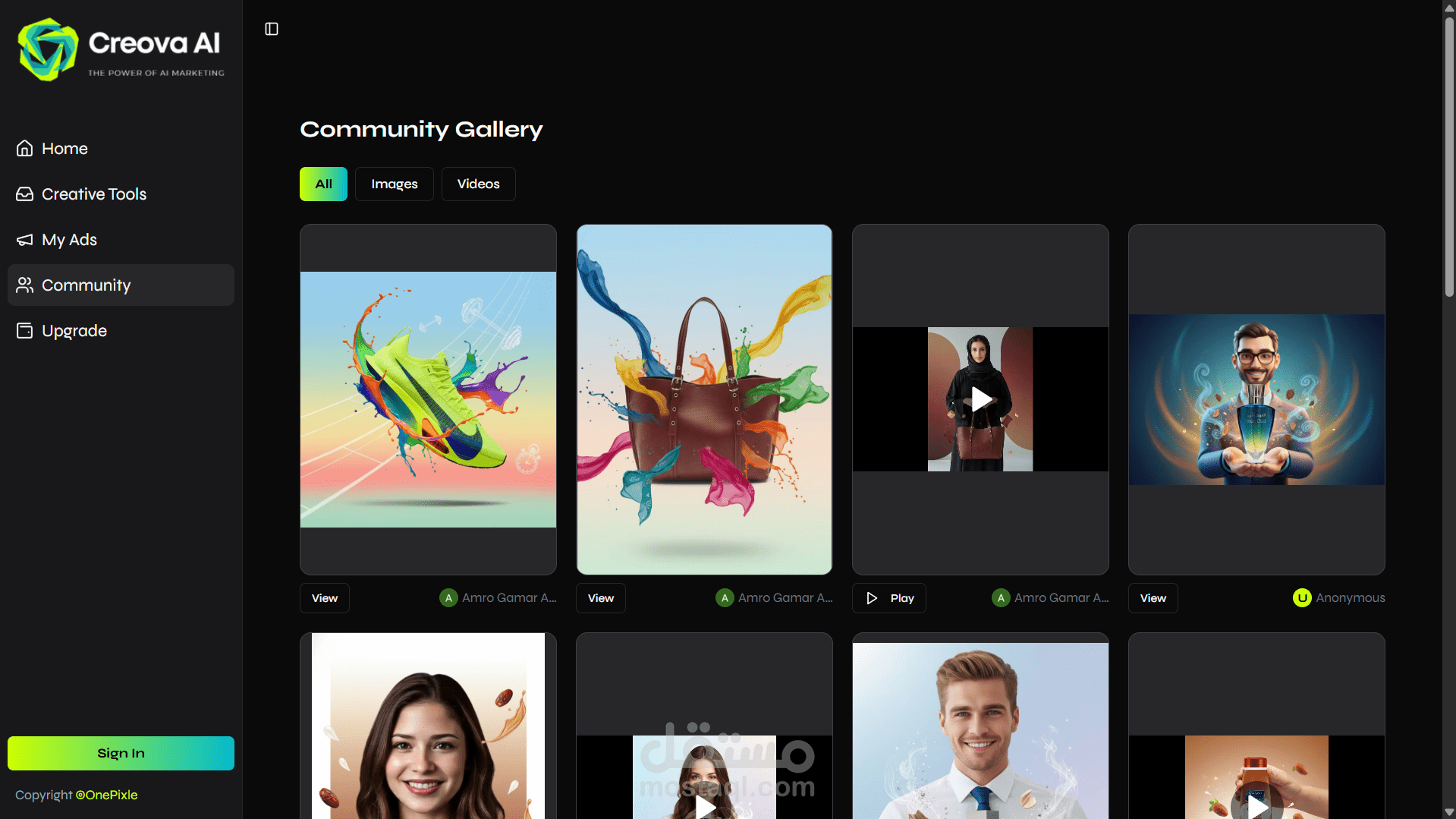Click the Upgrade wallet icon
Image resolution: width=1456 pixels, height=819 pixels.
pyautogui.click(x=25, y=330)
